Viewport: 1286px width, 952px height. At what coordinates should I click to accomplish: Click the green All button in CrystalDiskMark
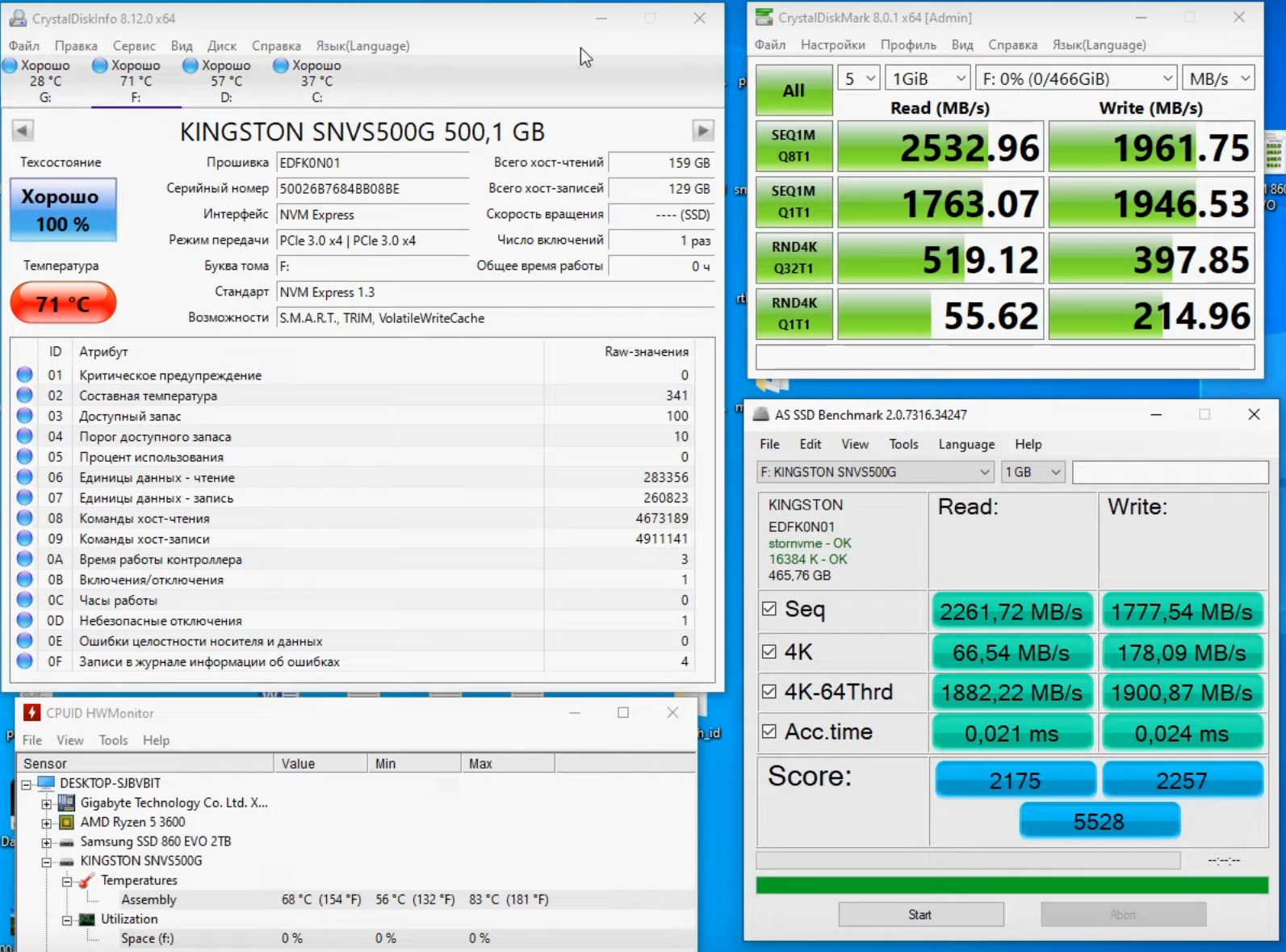(x=794, y=90)
